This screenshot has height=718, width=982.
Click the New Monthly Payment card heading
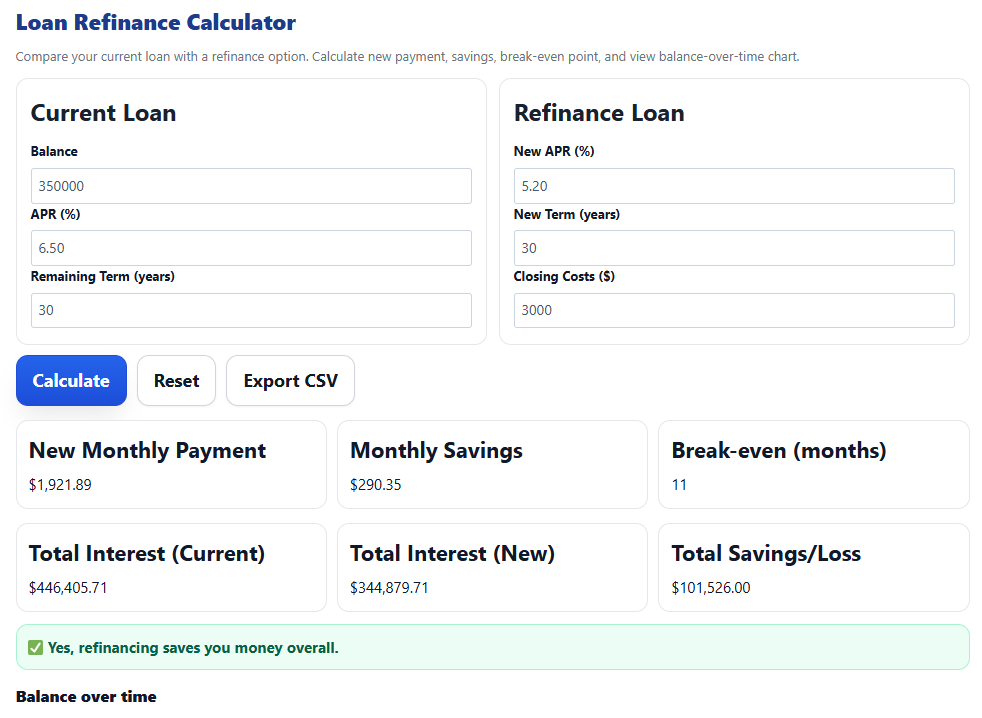[147, 450]
